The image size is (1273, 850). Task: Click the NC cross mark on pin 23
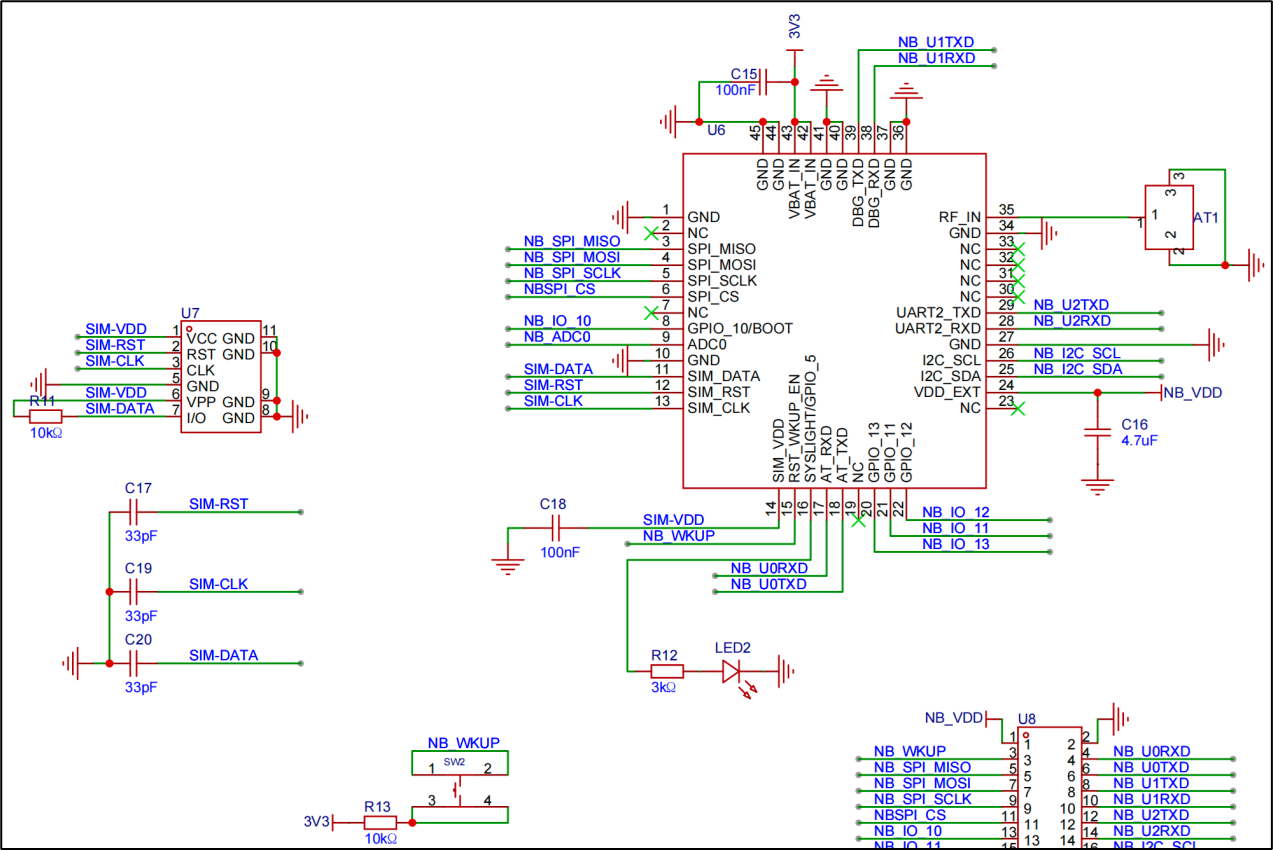(x=1020, y=409)
